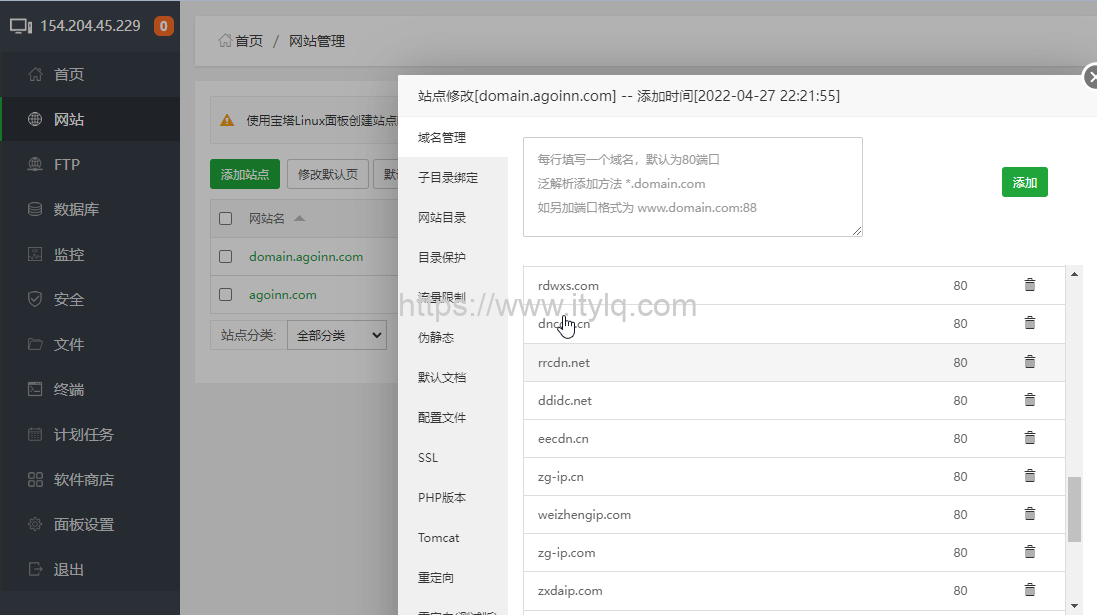The height and width of the screenshot is (615, 1097).
Task: Click the 添加站点 (Add Site) button
Action: click(x=245, y=173)
